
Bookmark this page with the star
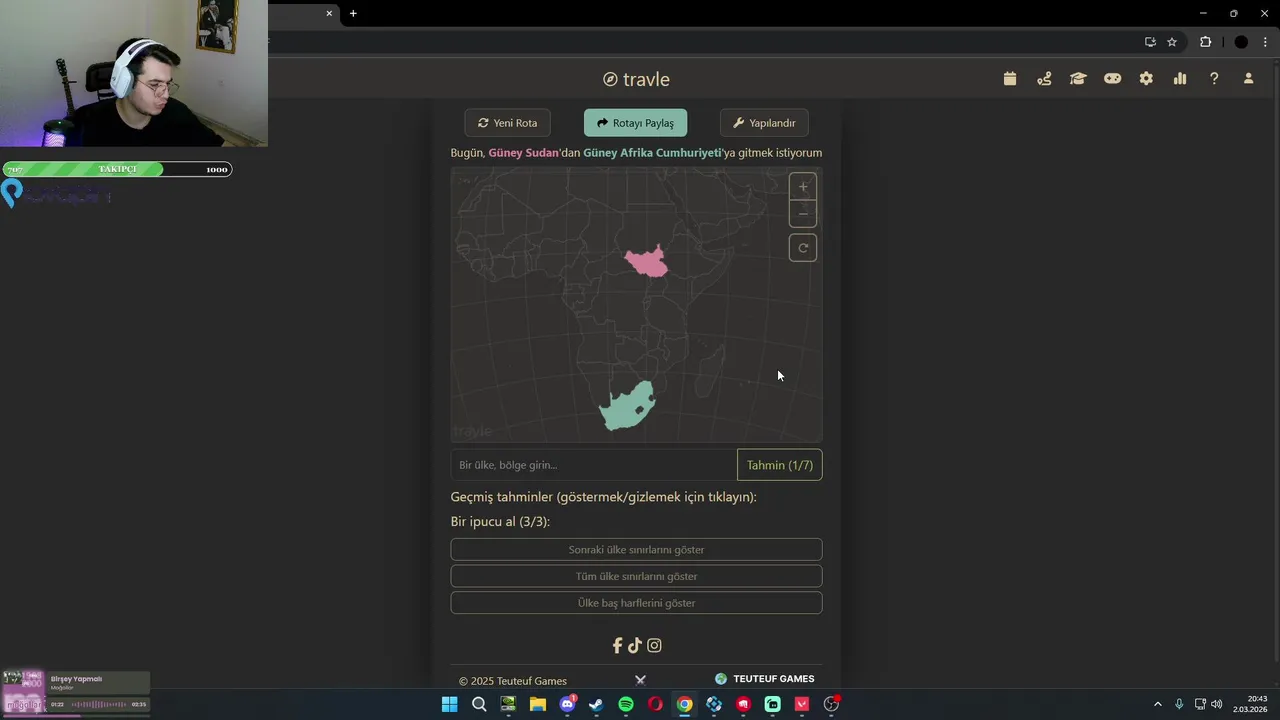coord(1172,42)
